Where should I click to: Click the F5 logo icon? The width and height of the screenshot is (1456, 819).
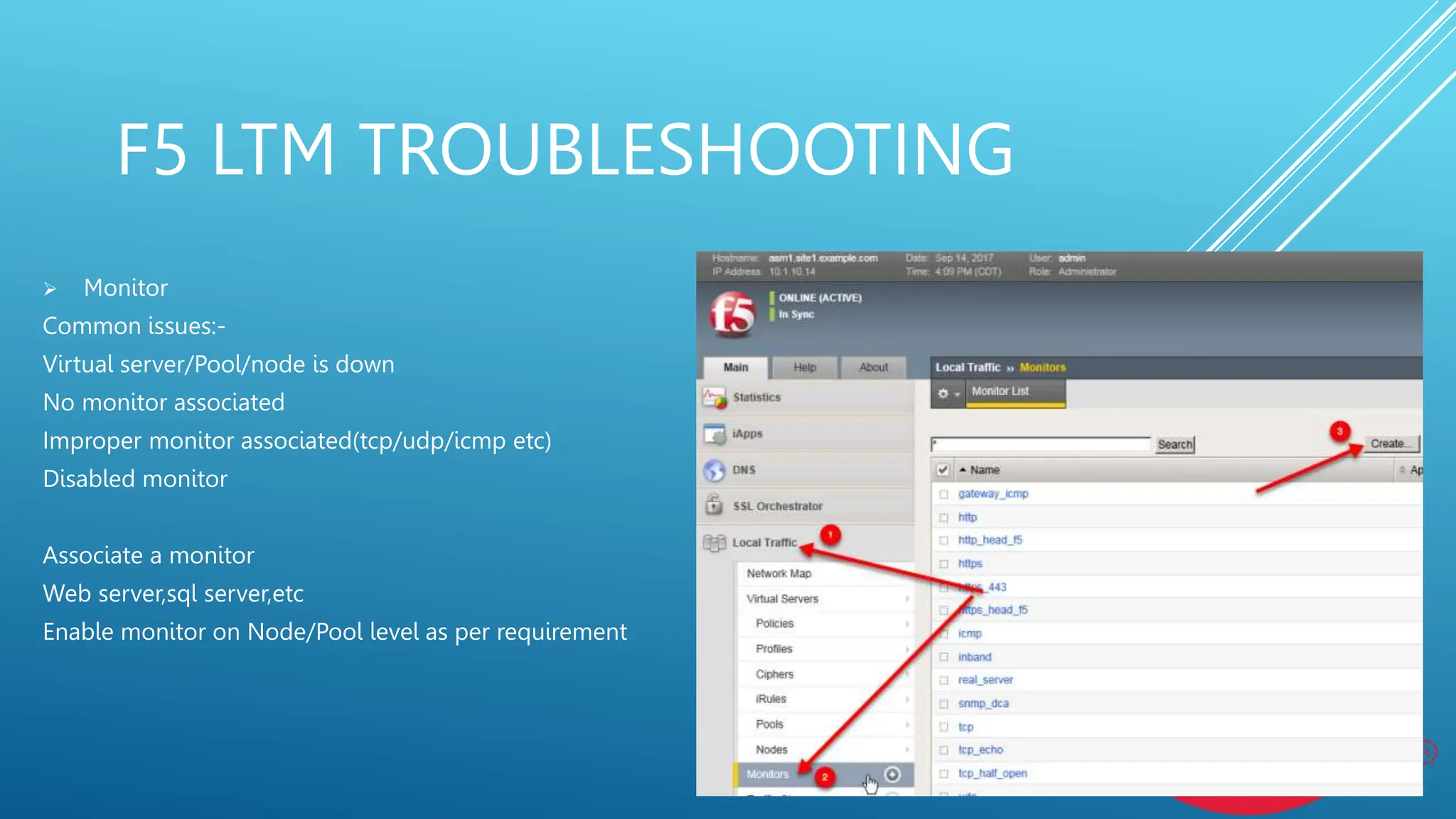pos(732,315)
